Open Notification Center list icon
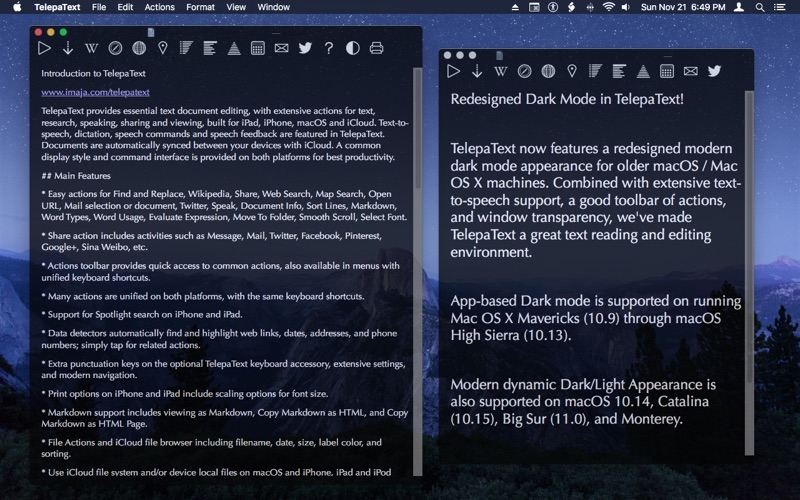 pyautogui.click(x=779, y=7)
